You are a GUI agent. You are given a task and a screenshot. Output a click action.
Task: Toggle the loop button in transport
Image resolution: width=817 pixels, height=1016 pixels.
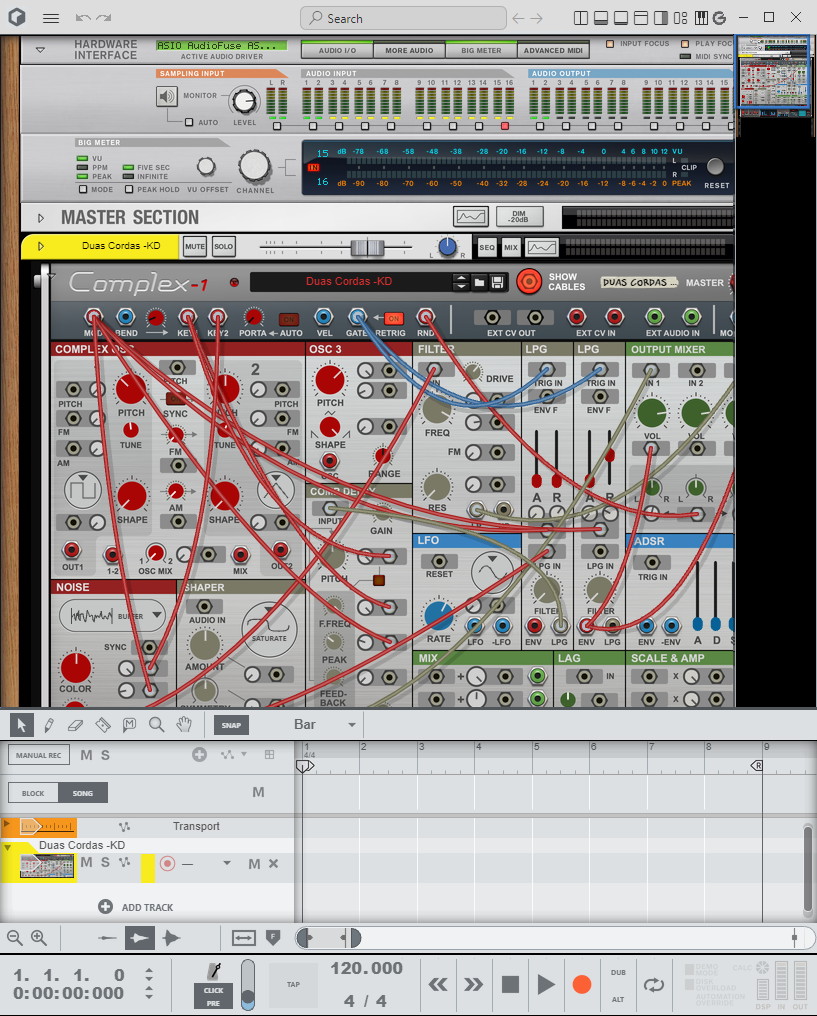coord(654,984)
